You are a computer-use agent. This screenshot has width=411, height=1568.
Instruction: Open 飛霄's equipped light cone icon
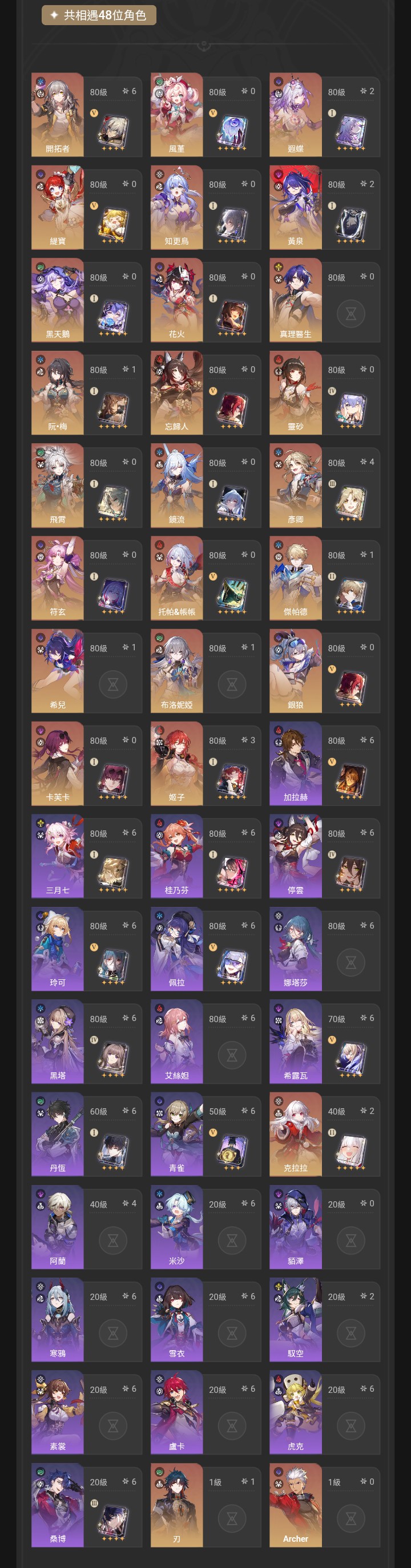pyautogui.click(x=113, y=503)
